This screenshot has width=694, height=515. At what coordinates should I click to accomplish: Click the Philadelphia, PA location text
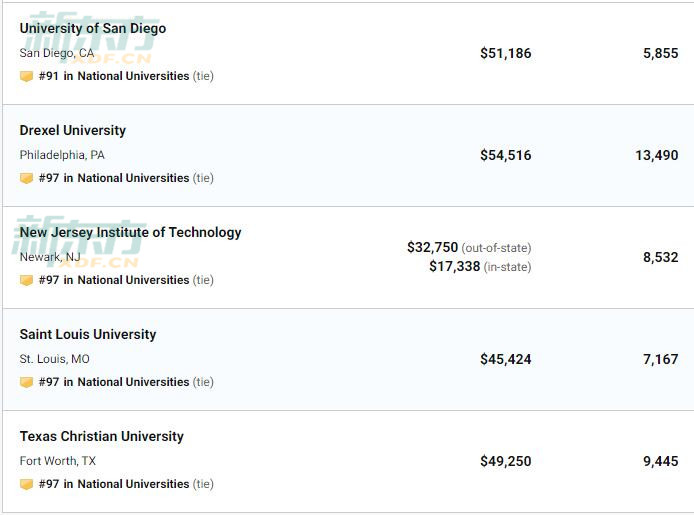pos(62,155)
